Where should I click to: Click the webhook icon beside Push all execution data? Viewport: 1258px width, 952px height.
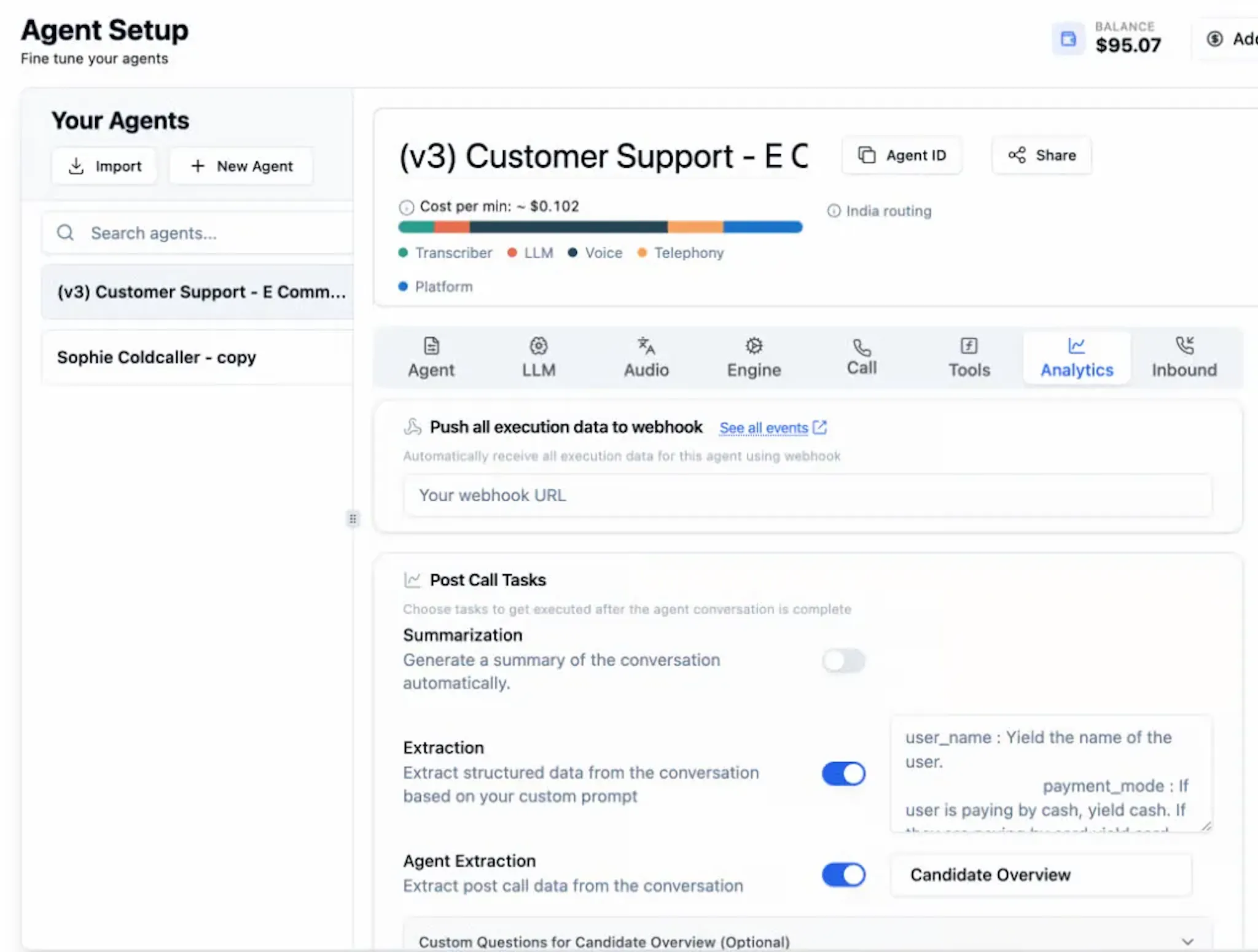click(413, 426)
